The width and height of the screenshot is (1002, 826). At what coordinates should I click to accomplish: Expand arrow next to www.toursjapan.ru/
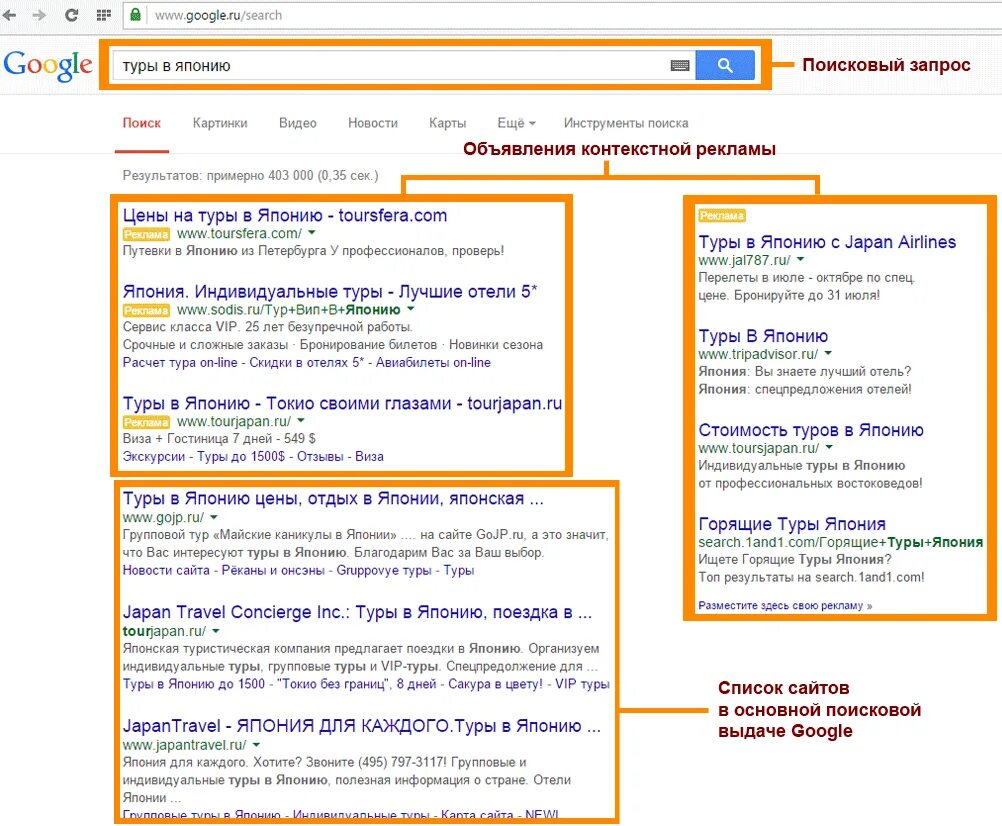(829, 447)
